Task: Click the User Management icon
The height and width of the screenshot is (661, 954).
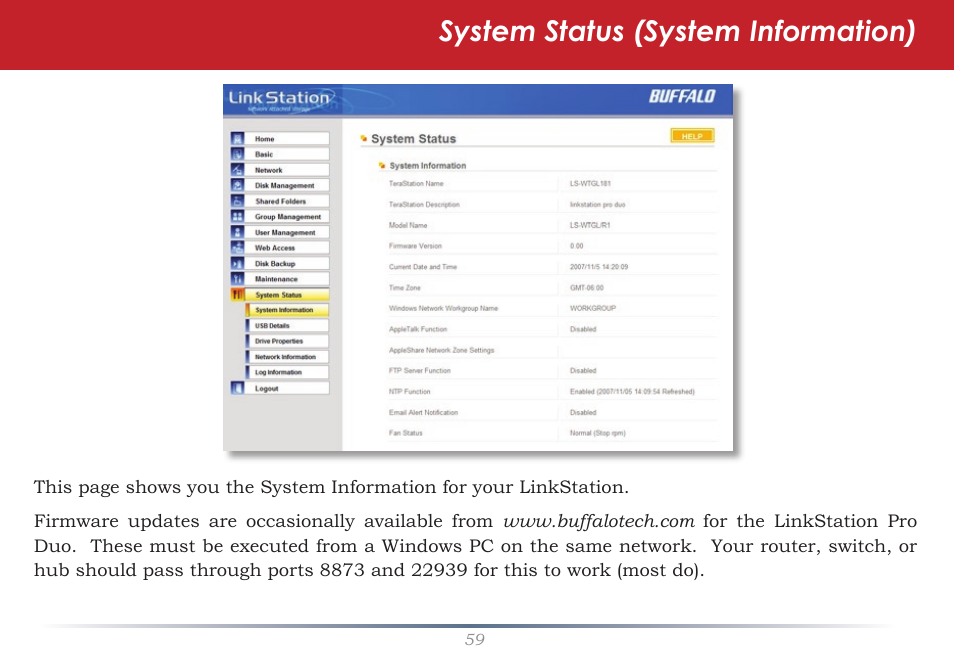Action: point(237,232)
